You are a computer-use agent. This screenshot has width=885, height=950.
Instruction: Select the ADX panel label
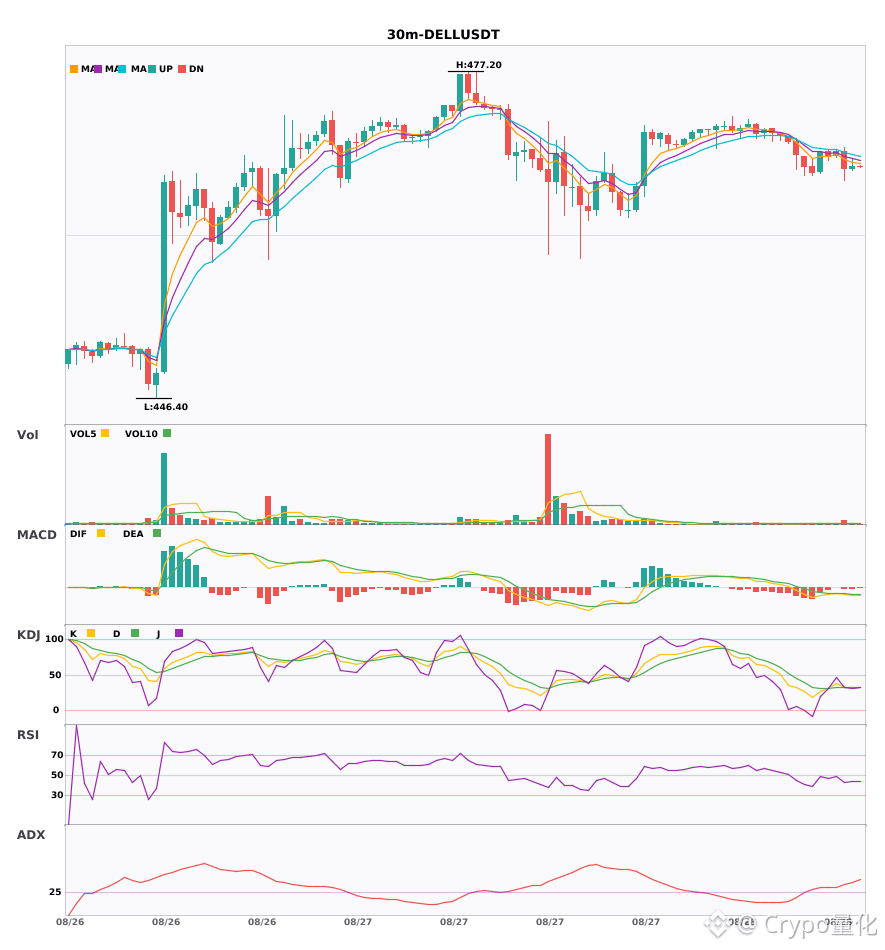(x=31, y=835)
